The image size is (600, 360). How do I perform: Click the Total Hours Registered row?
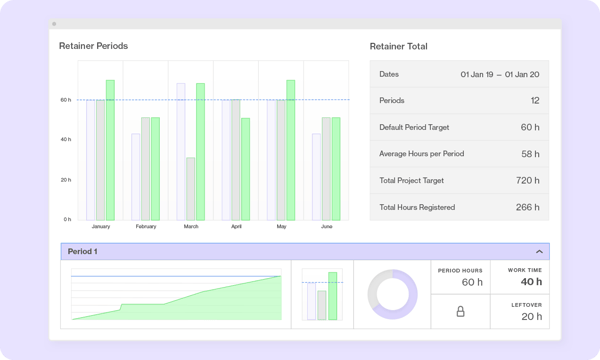coord(459,207)
